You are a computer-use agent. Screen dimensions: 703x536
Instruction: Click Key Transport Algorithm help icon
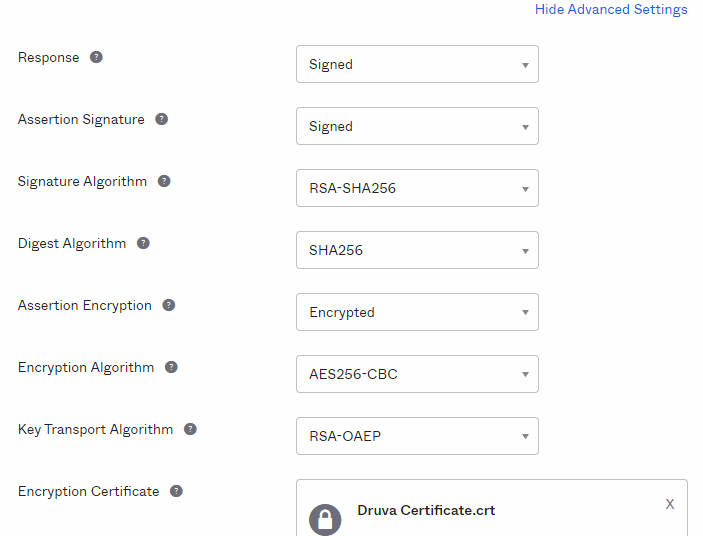[190, 429]
